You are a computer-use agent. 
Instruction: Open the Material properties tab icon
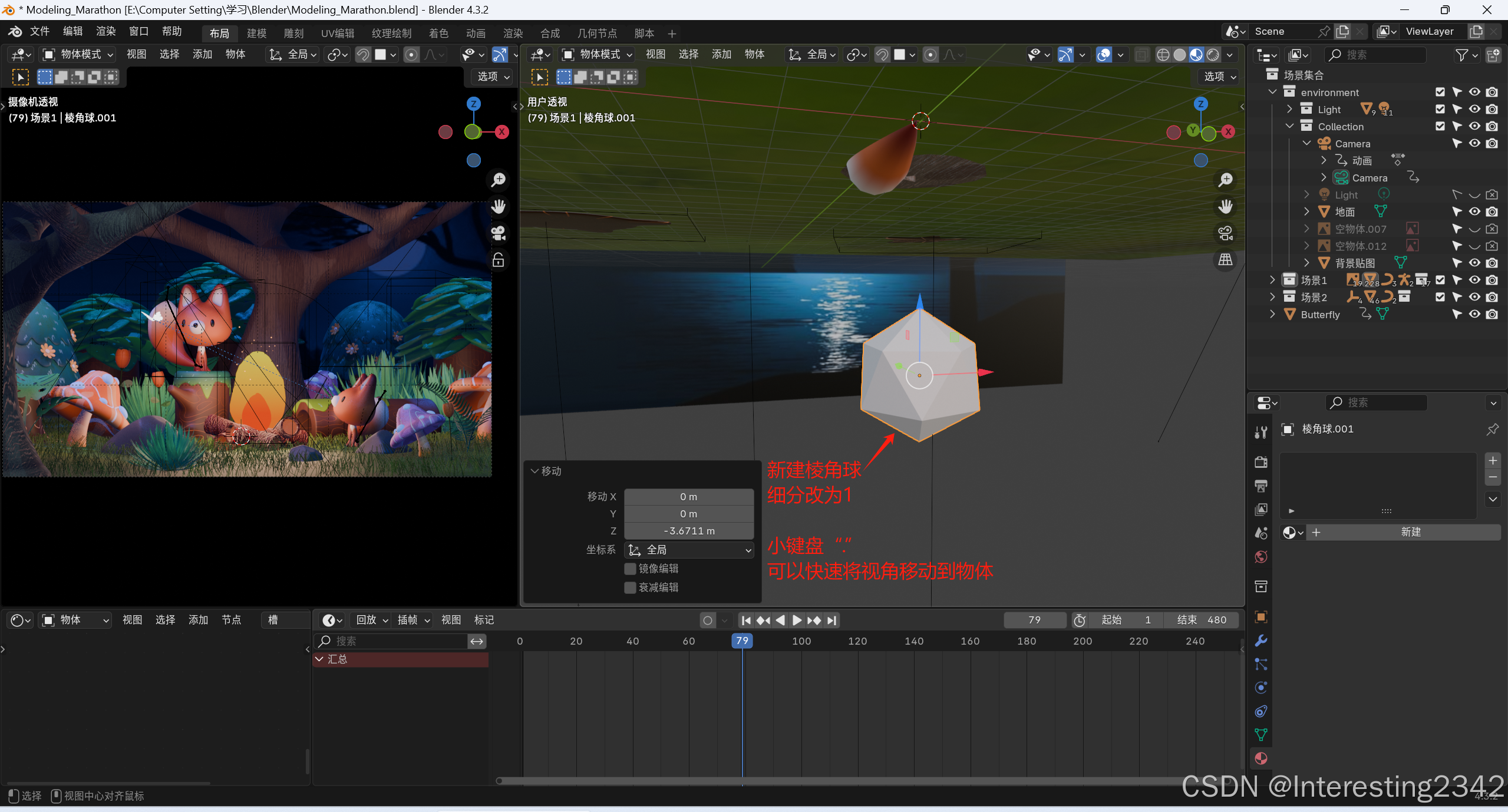click(1261, 758)
